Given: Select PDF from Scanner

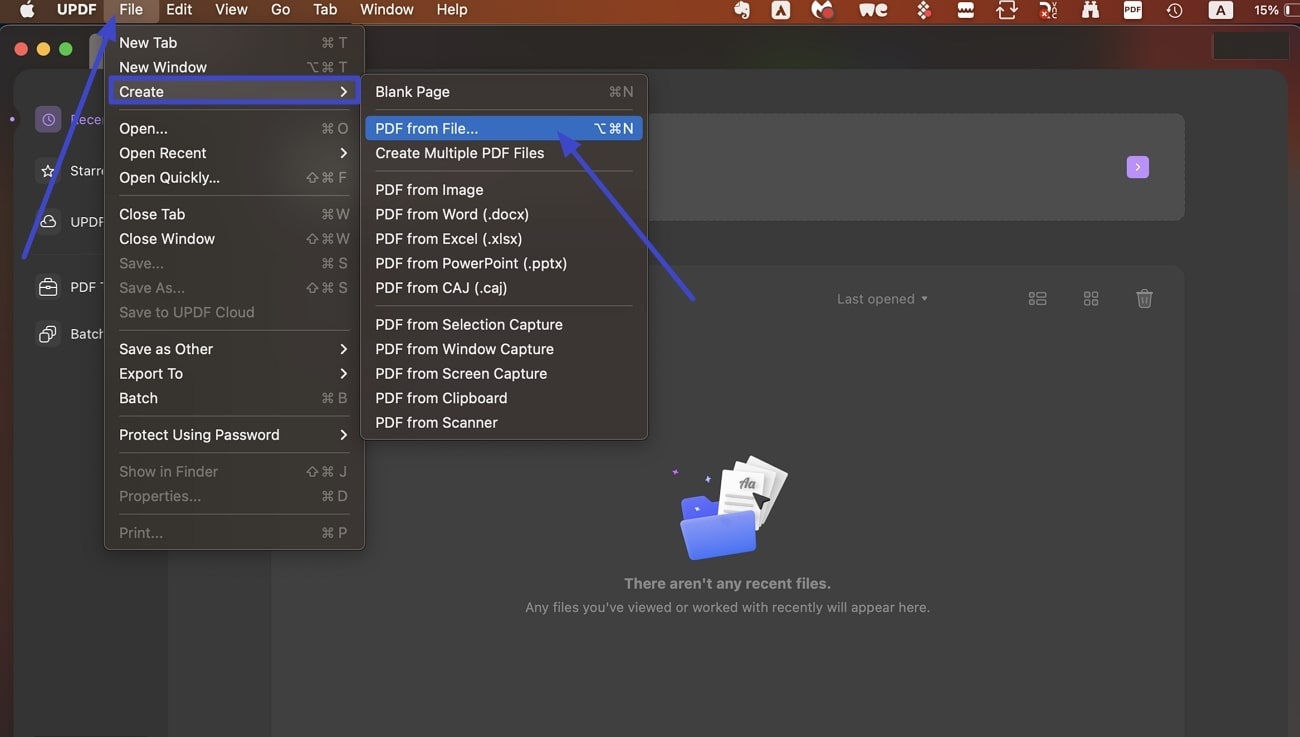Looking at the screenshot, I should click(x=436, y=422).
